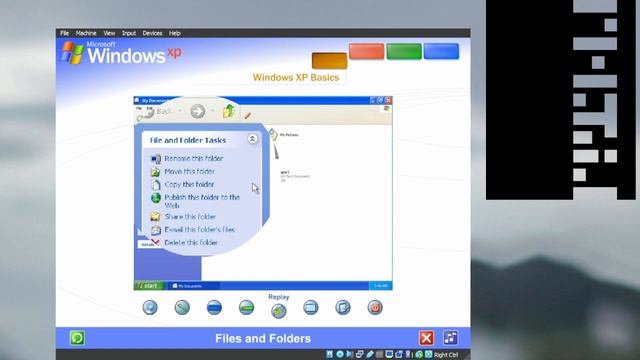Select My Documents taskbar button
The width and height of the screenshot is (640, 360).
(193, 286)
